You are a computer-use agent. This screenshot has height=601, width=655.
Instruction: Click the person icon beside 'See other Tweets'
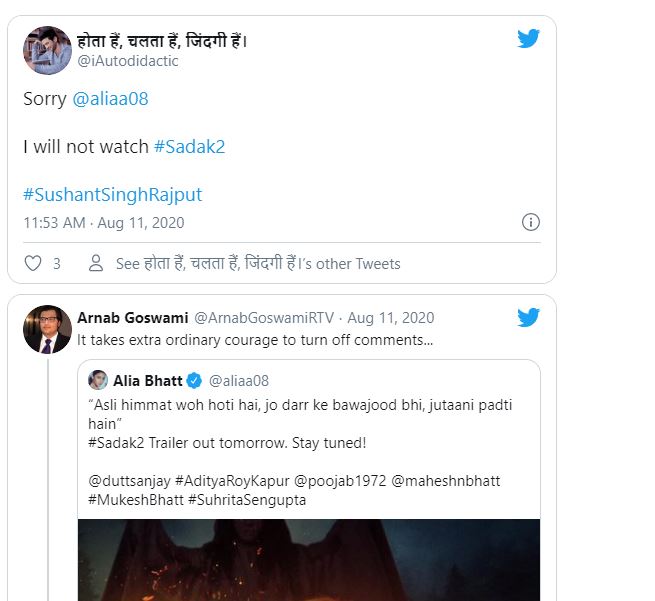[96, 264]
